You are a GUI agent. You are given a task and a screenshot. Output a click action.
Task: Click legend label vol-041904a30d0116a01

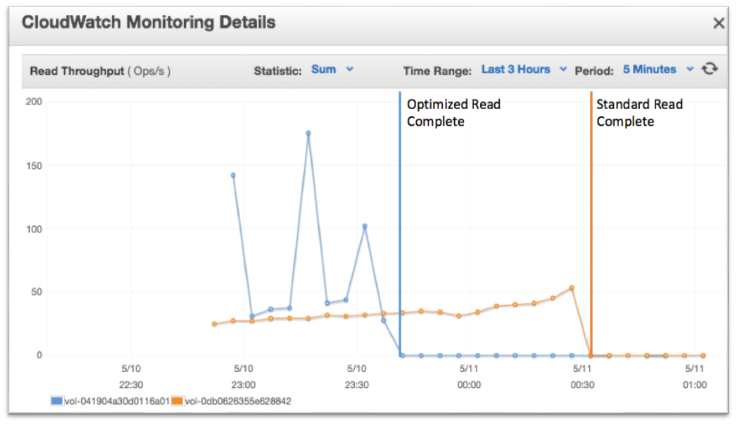[116, 401]
